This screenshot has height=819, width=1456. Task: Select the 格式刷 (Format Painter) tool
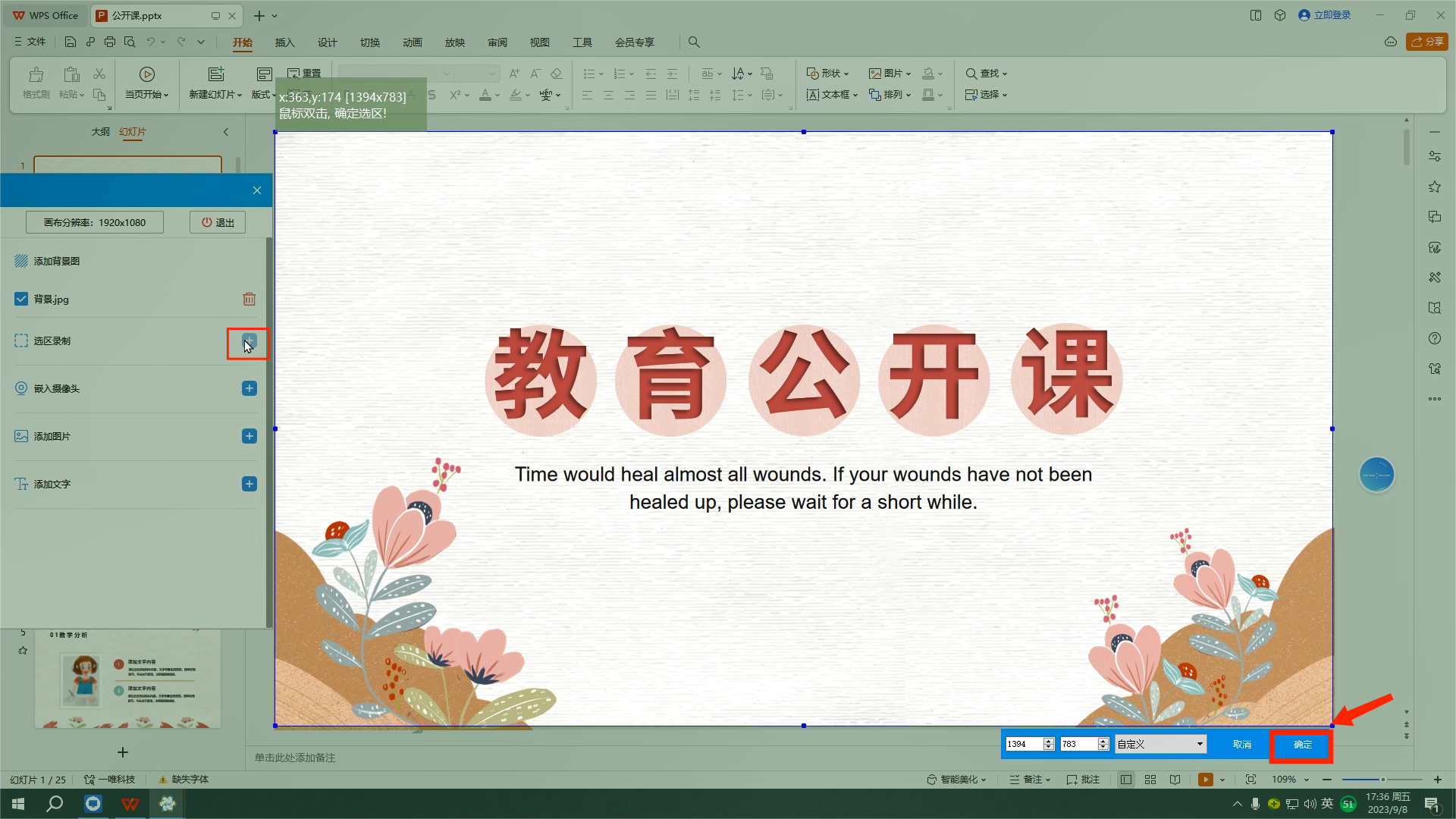tap(35, 83)
